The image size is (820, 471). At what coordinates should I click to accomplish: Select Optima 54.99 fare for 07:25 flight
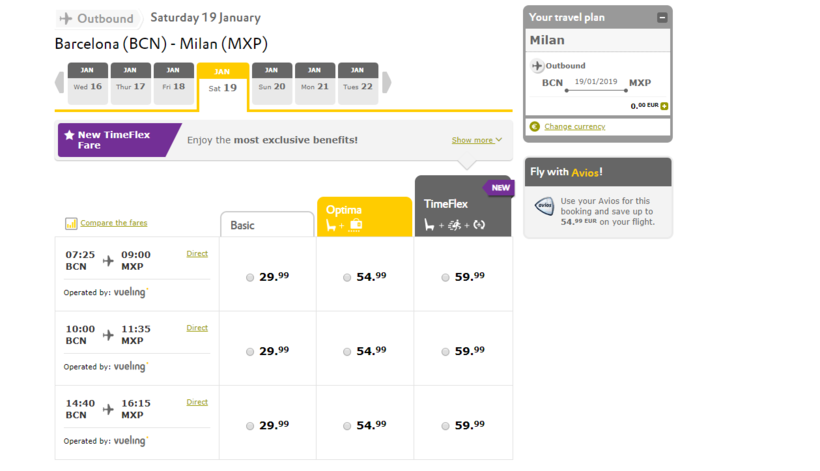[x=347, y=278]
